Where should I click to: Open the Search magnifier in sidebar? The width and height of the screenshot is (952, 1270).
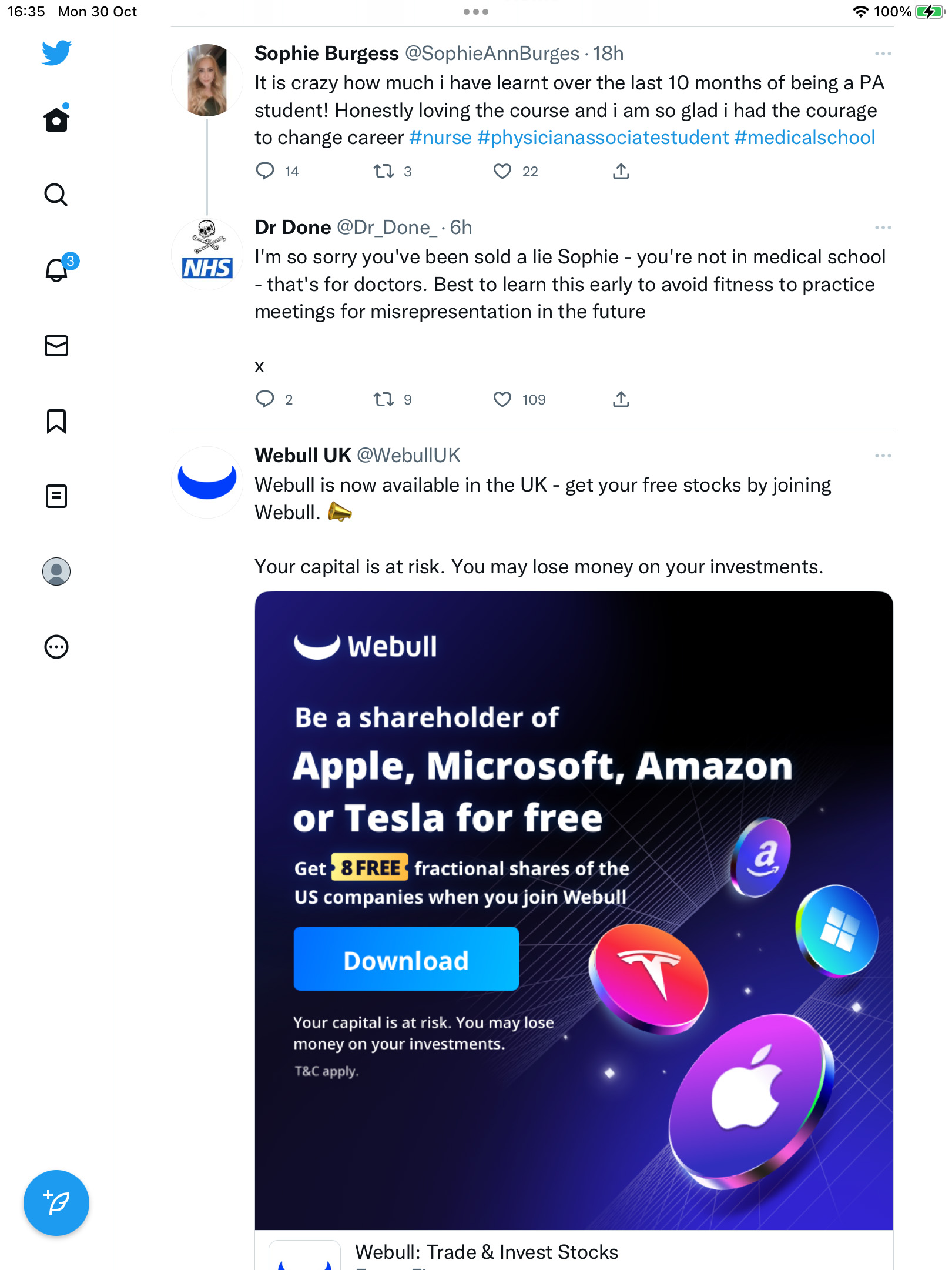[x=56, y=195]
